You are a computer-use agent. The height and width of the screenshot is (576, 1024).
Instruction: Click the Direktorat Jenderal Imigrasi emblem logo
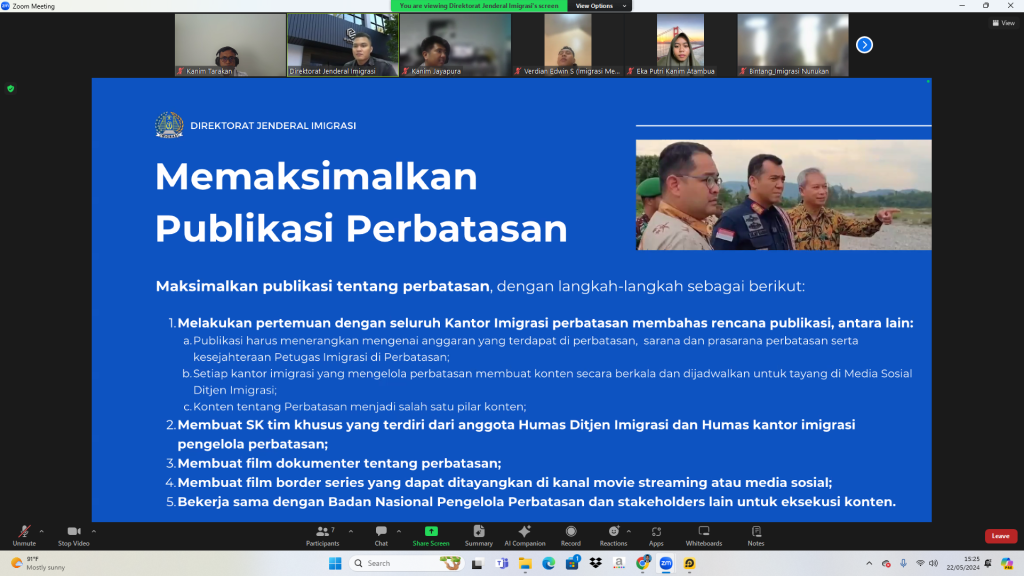pyautogui.click(x=169, y=125)
